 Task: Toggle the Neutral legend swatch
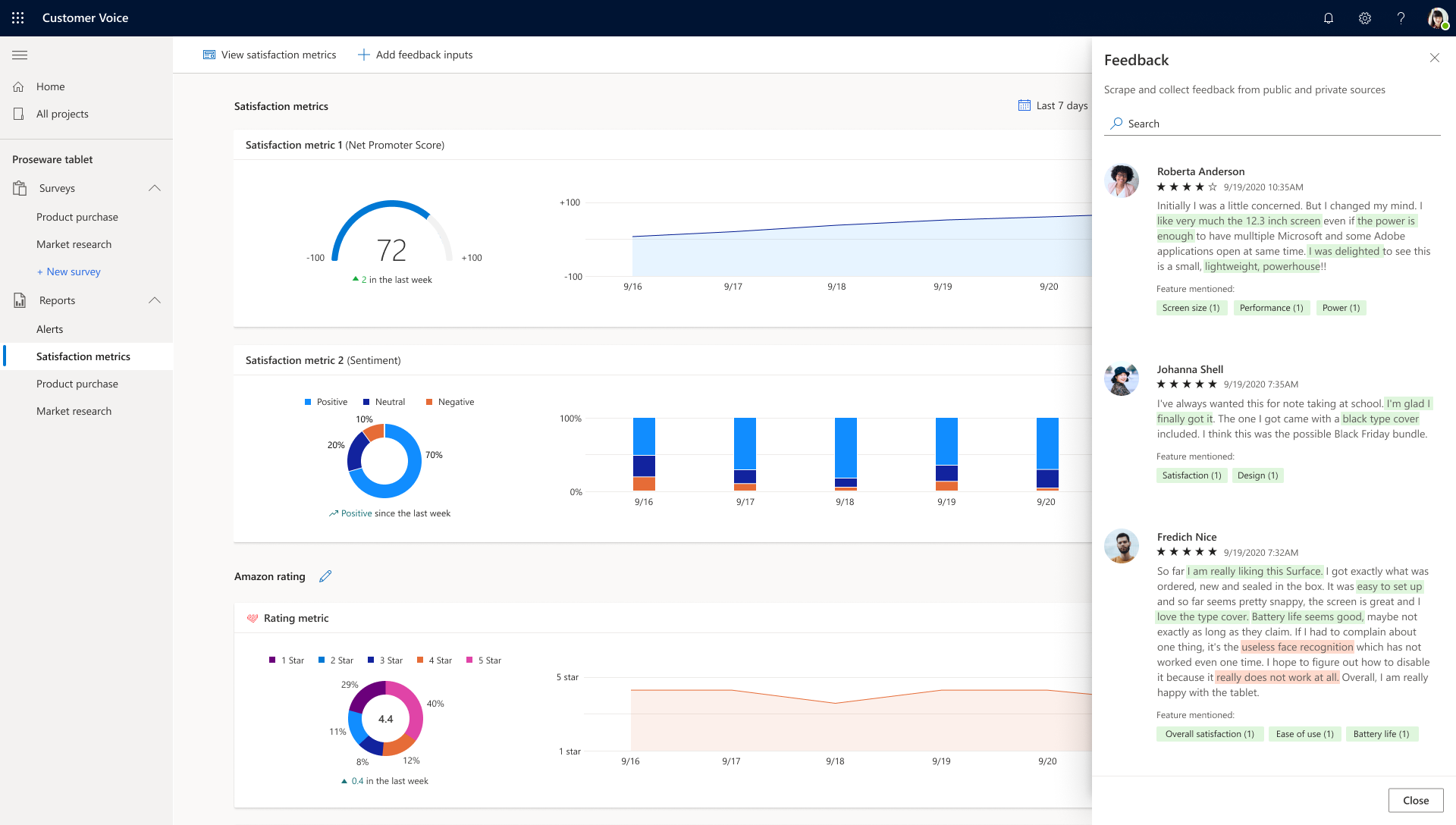[x=366, y=402]
